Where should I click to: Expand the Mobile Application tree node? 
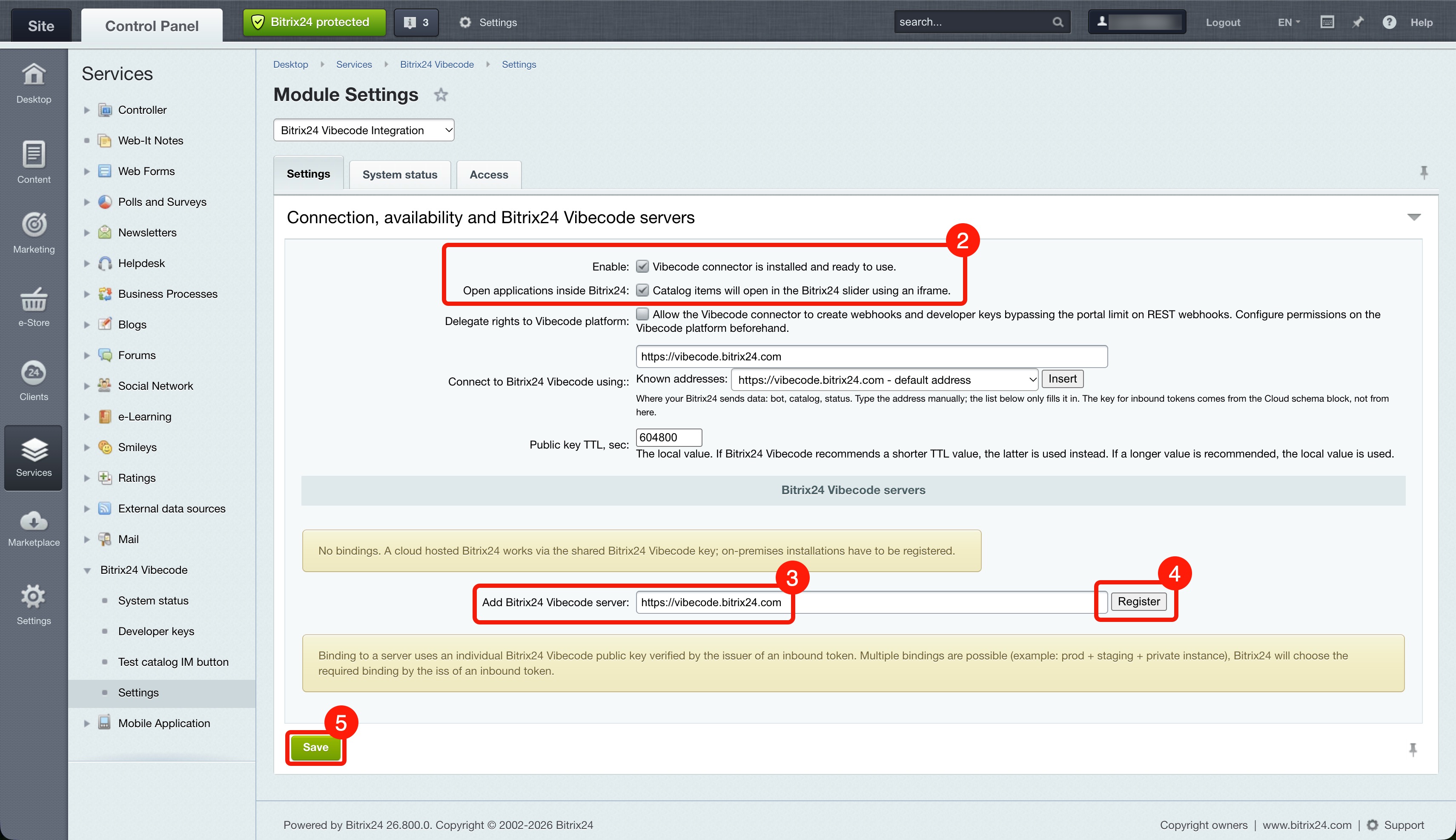tap(86, 723)
